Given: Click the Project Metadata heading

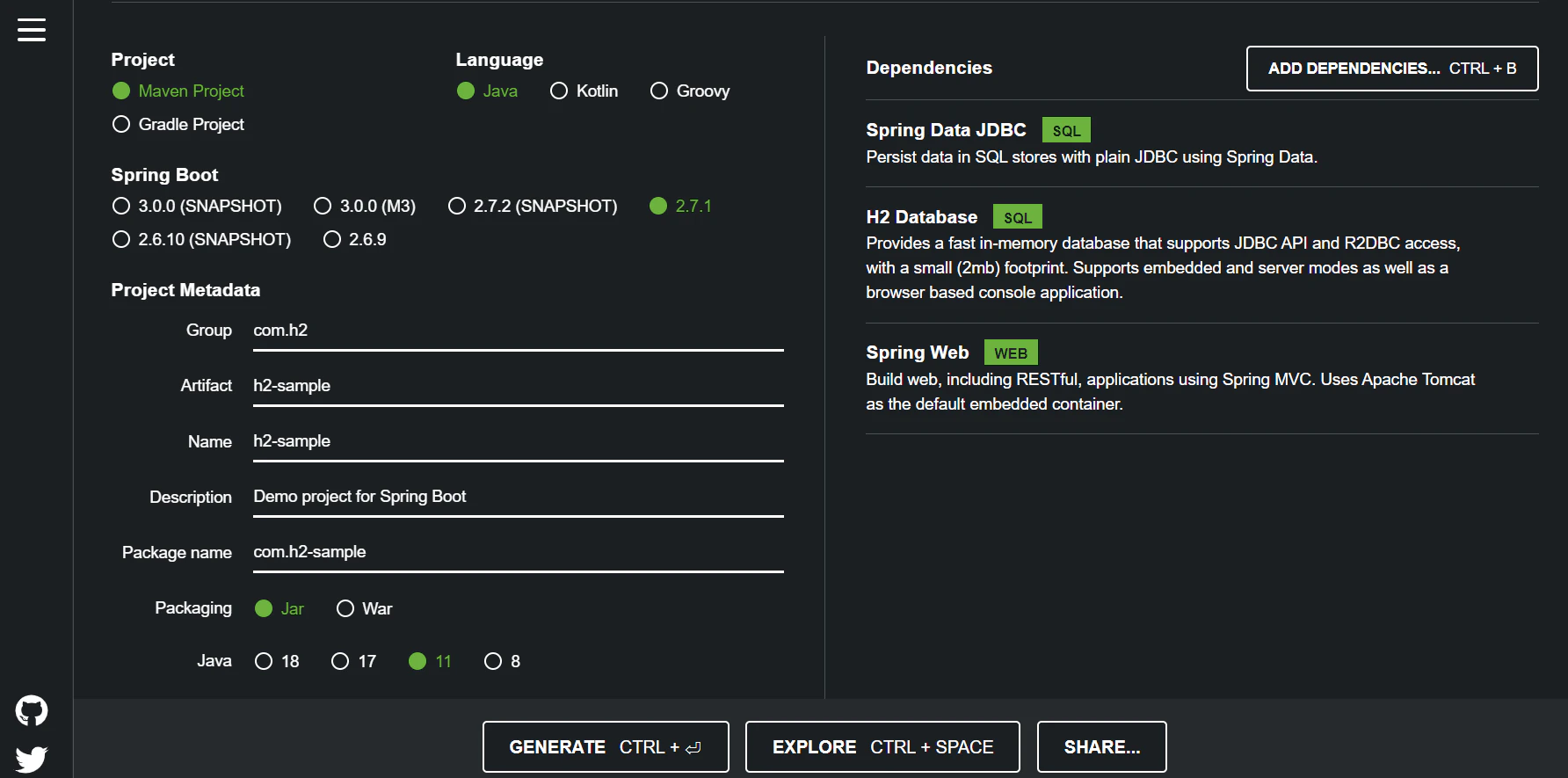Looking at the screenshot, I should coord(185,290).
